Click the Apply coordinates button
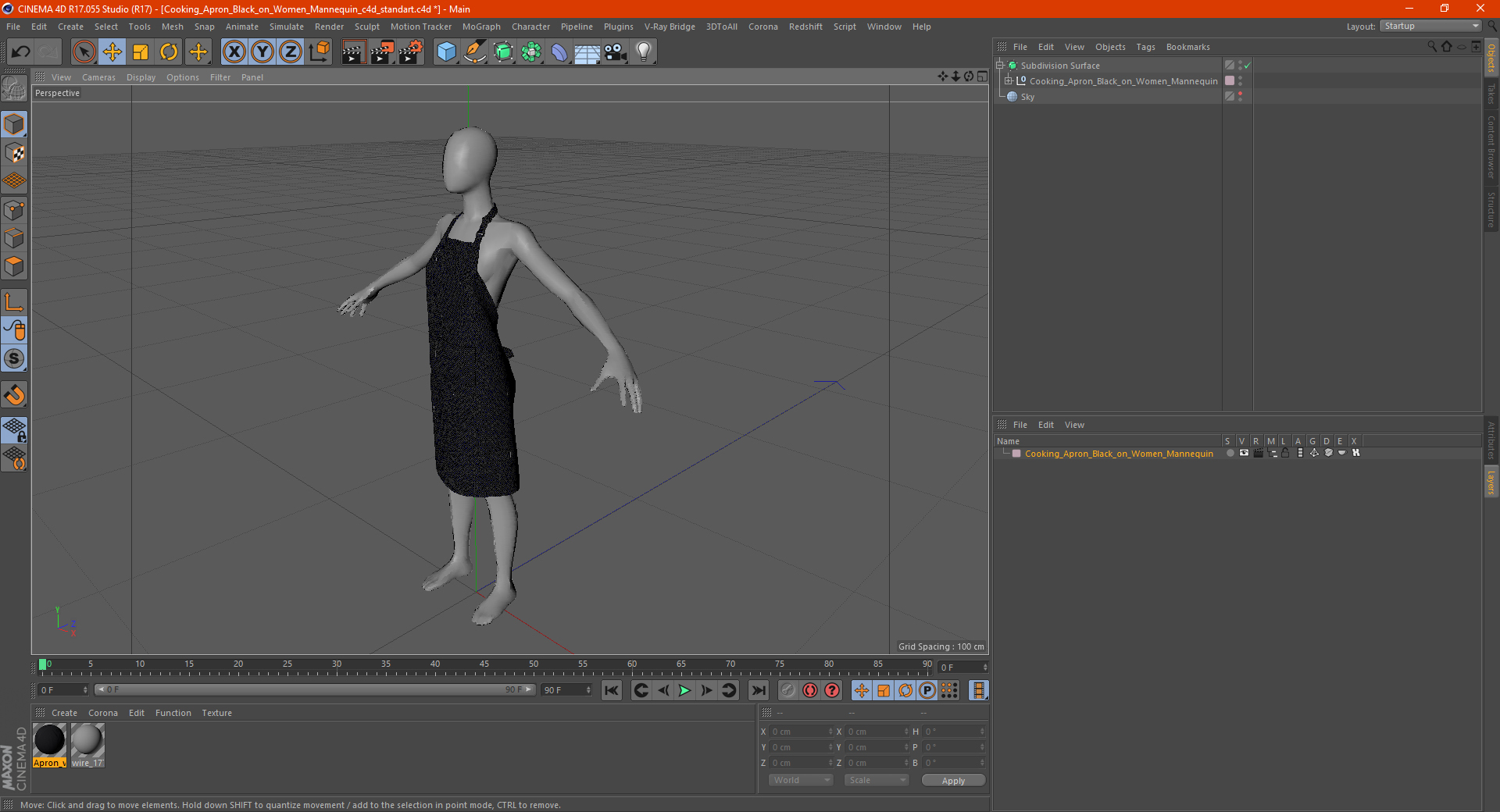Viewport: 1500px width, 812px height. (x=953, y=781)
